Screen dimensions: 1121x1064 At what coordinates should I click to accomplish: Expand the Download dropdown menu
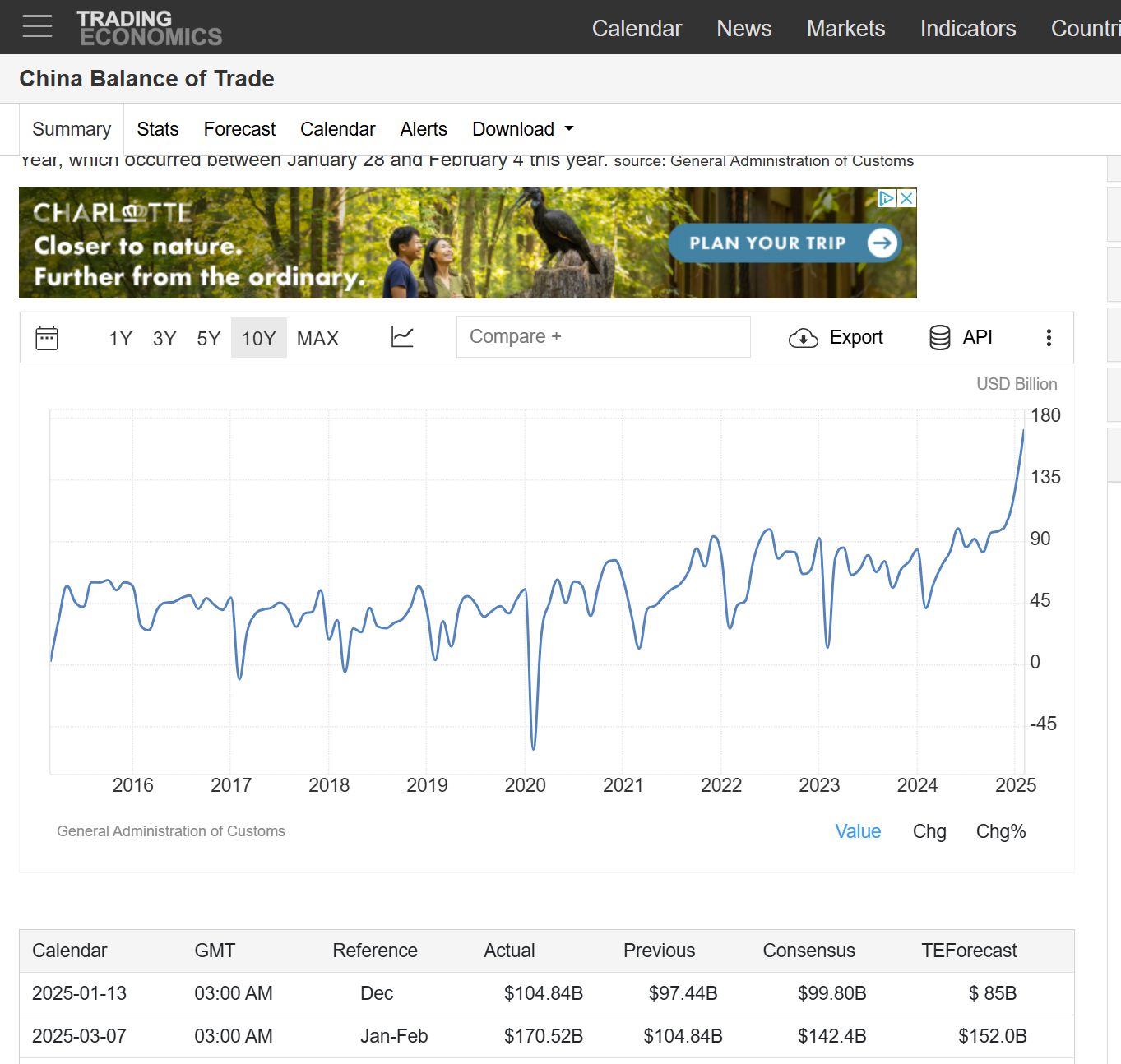(522, 129)
